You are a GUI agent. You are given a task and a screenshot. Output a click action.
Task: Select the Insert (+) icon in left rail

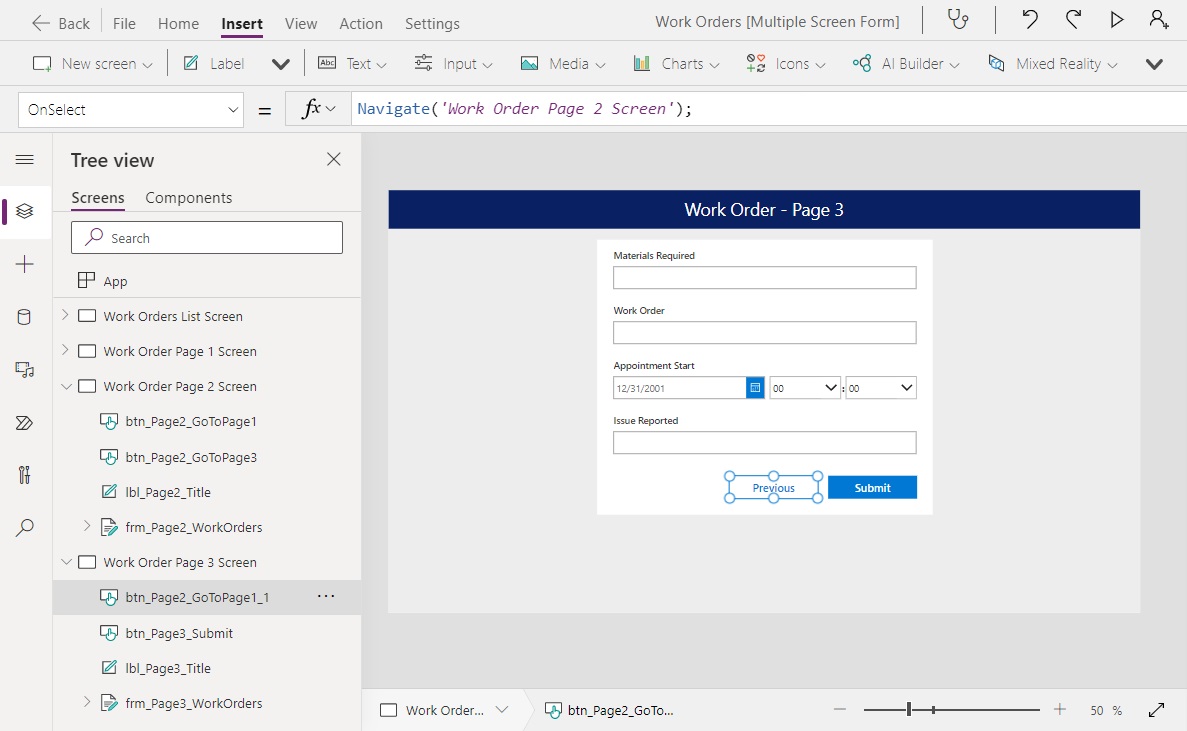[x=25, y=264]
